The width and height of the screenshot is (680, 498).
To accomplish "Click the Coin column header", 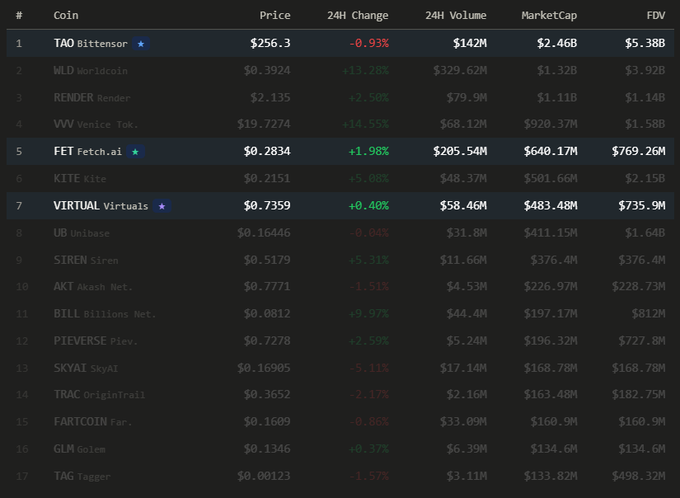I will click(66, 16).
